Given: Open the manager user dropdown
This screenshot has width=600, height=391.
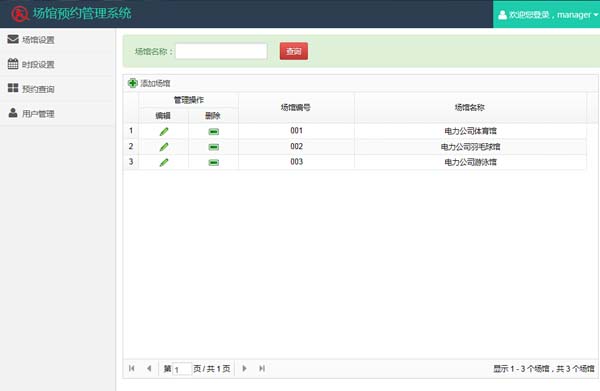Looking at the screenshot, I should [547, 15].
